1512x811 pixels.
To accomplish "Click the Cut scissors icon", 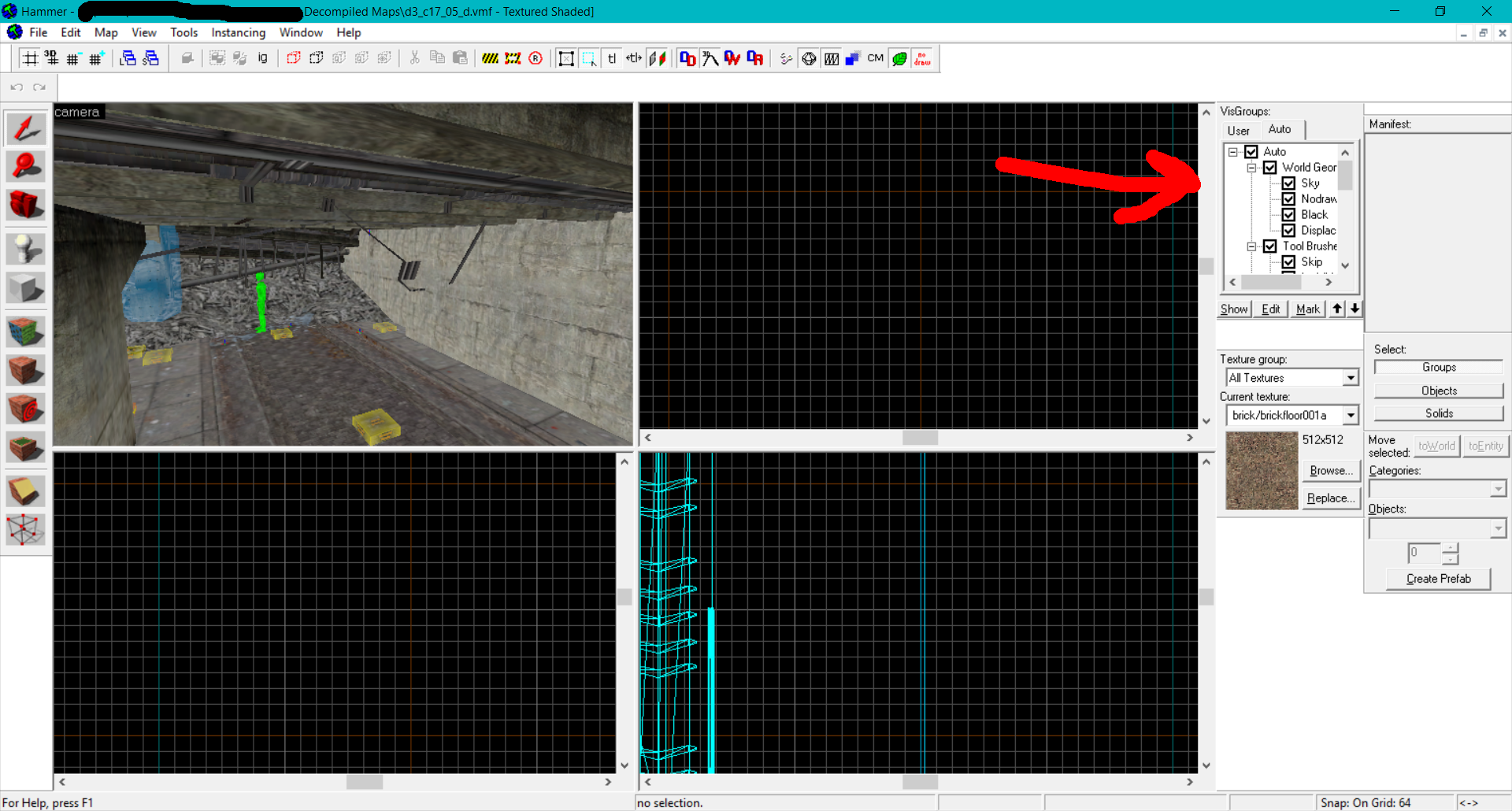I will click(x=415, y=58).
